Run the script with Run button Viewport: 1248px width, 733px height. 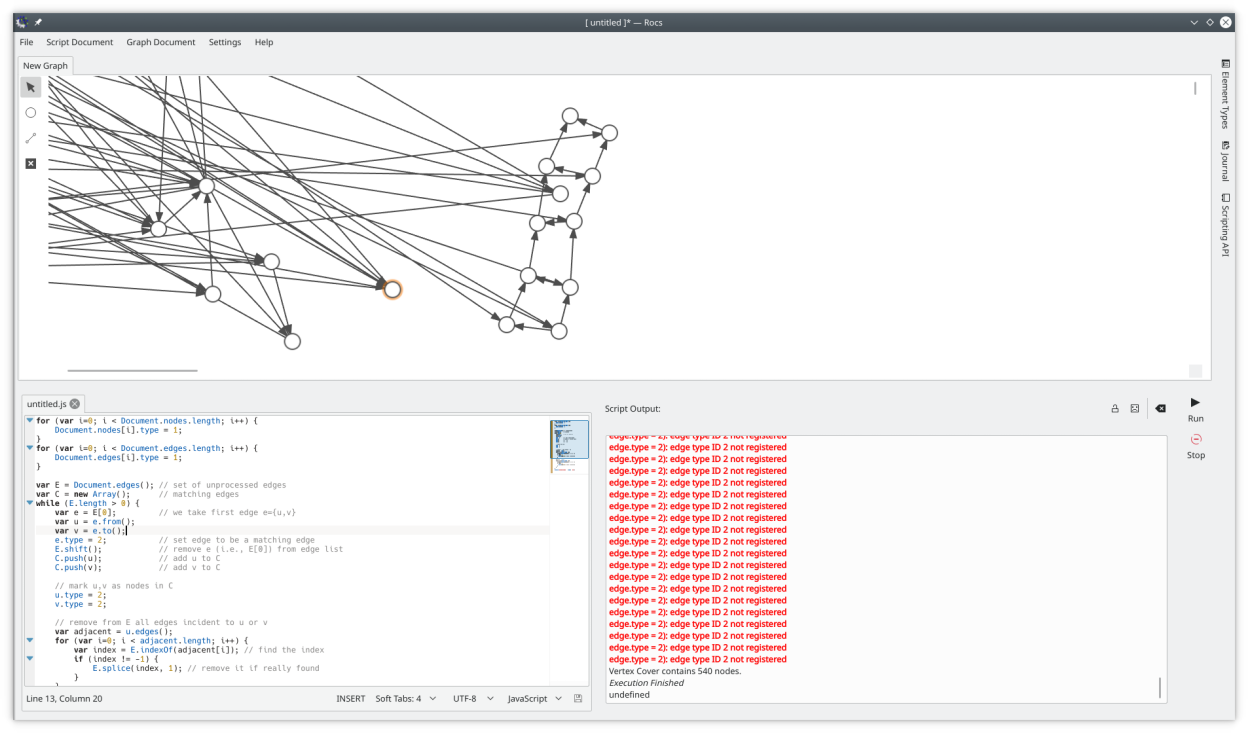[1196, 408]
